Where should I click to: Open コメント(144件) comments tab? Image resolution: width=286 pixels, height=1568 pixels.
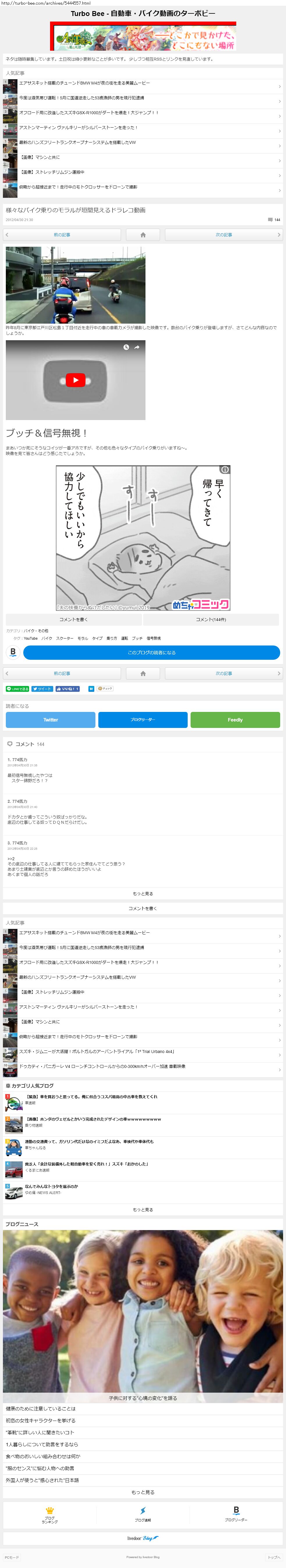211,620
